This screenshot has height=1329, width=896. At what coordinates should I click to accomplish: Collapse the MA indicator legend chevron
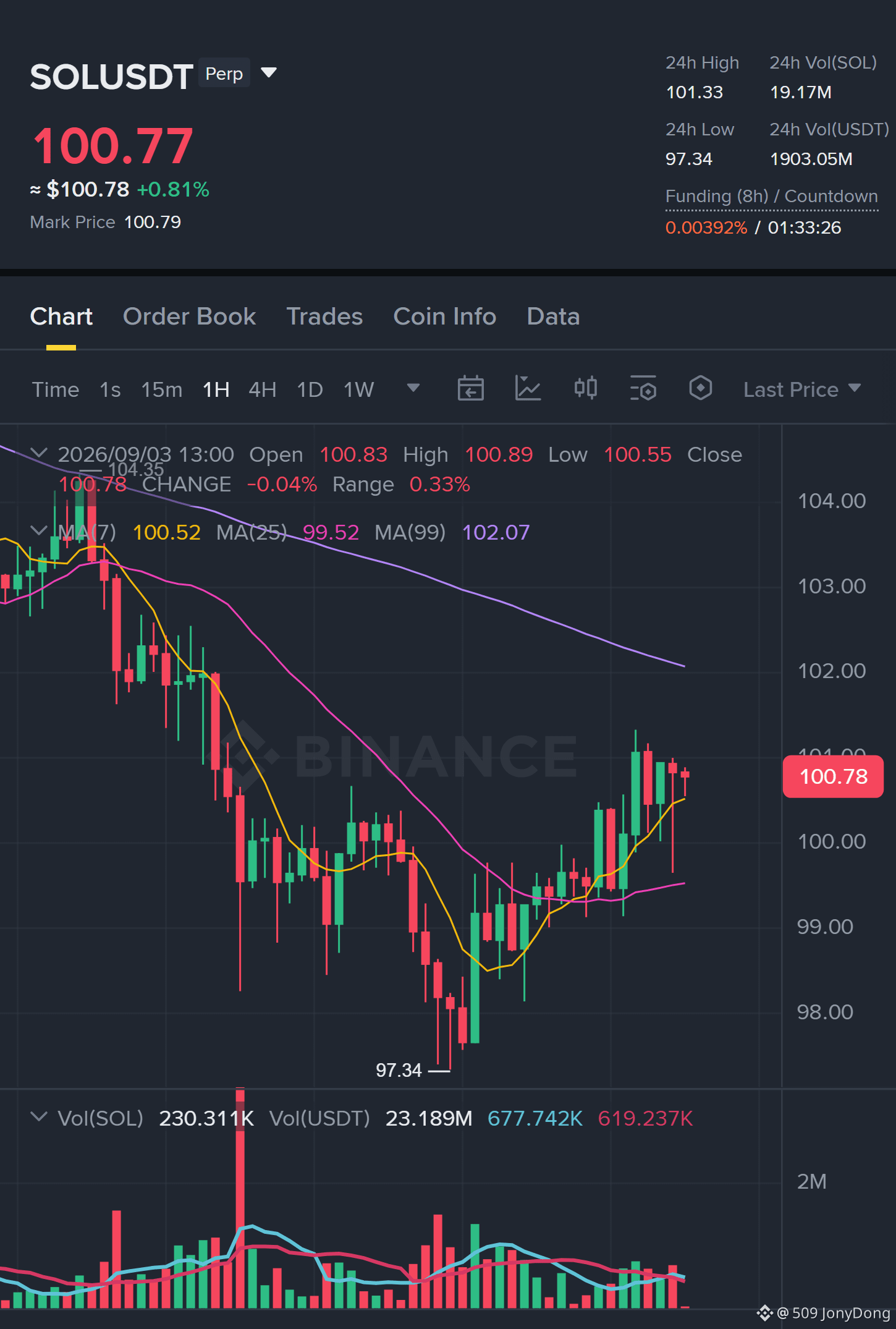pos(39,530)
